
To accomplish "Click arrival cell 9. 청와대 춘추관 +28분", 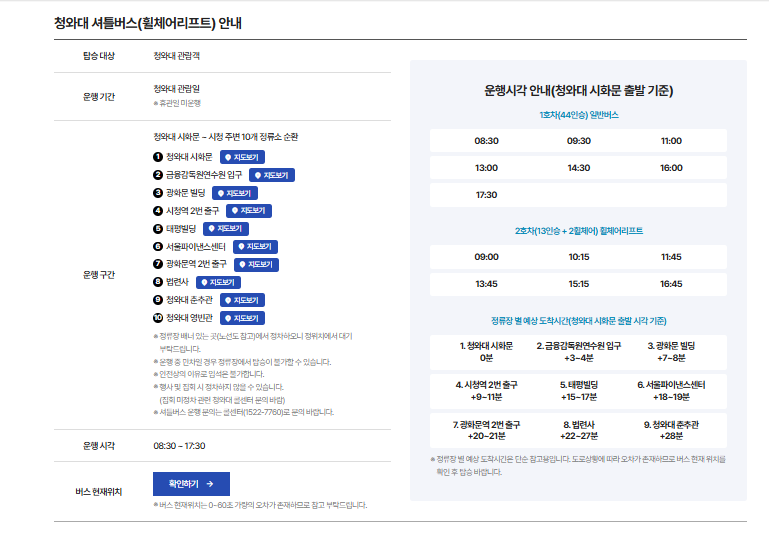I will (x=671, y=430).
